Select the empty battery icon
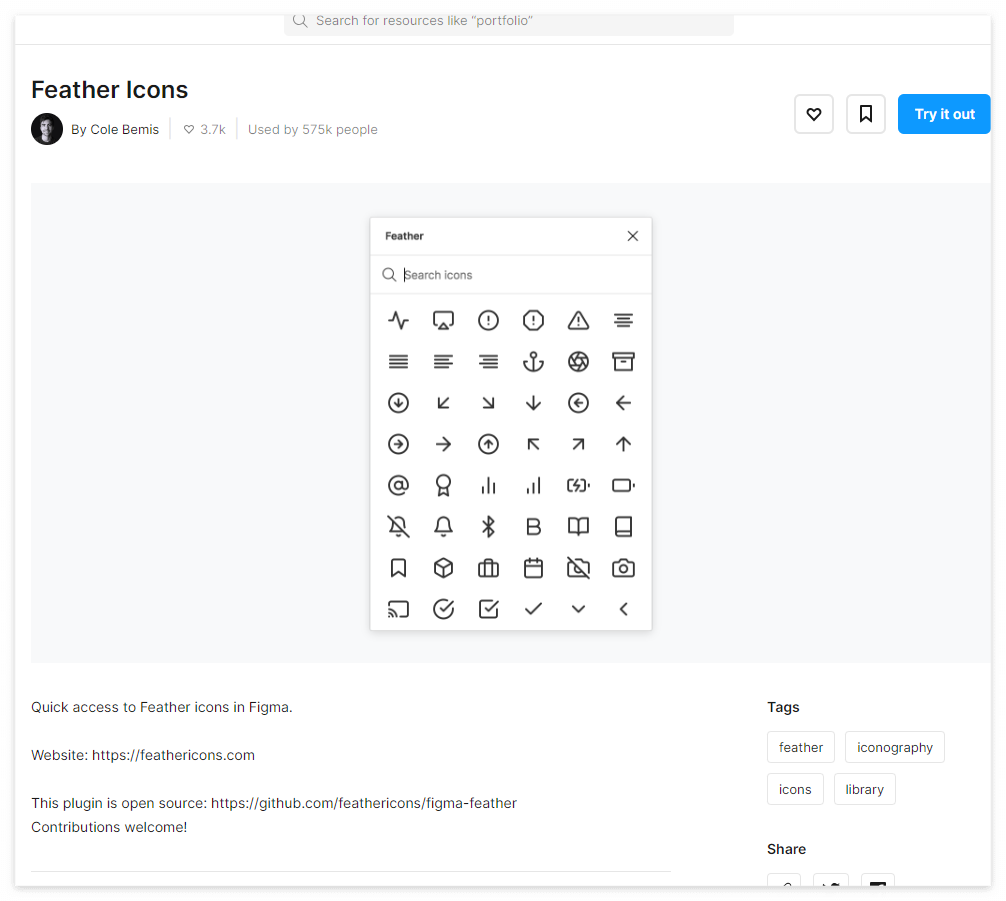This screenshot has height=901, width=1006. pos(623,485)
